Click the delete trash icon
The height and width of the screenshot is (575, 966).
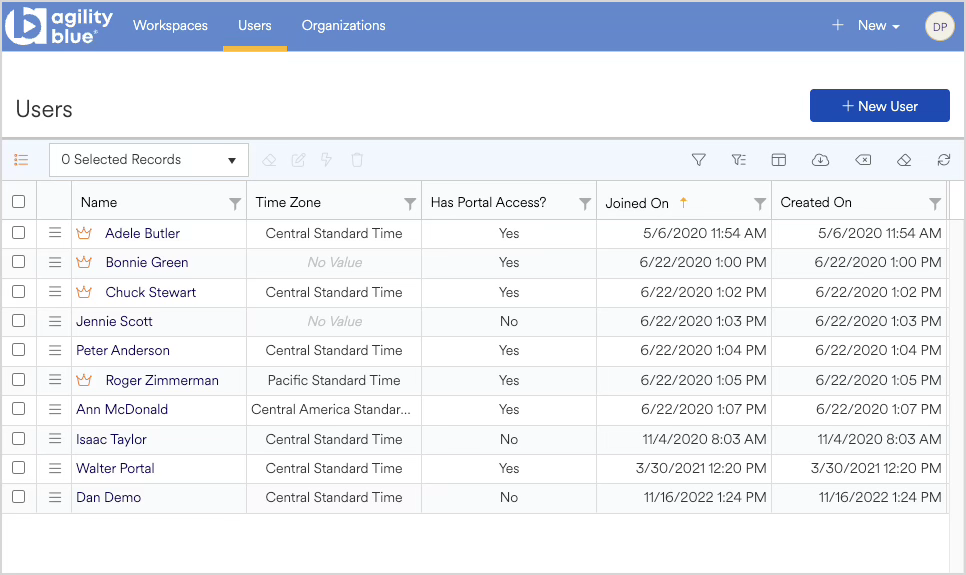click(x=357, y=160)
